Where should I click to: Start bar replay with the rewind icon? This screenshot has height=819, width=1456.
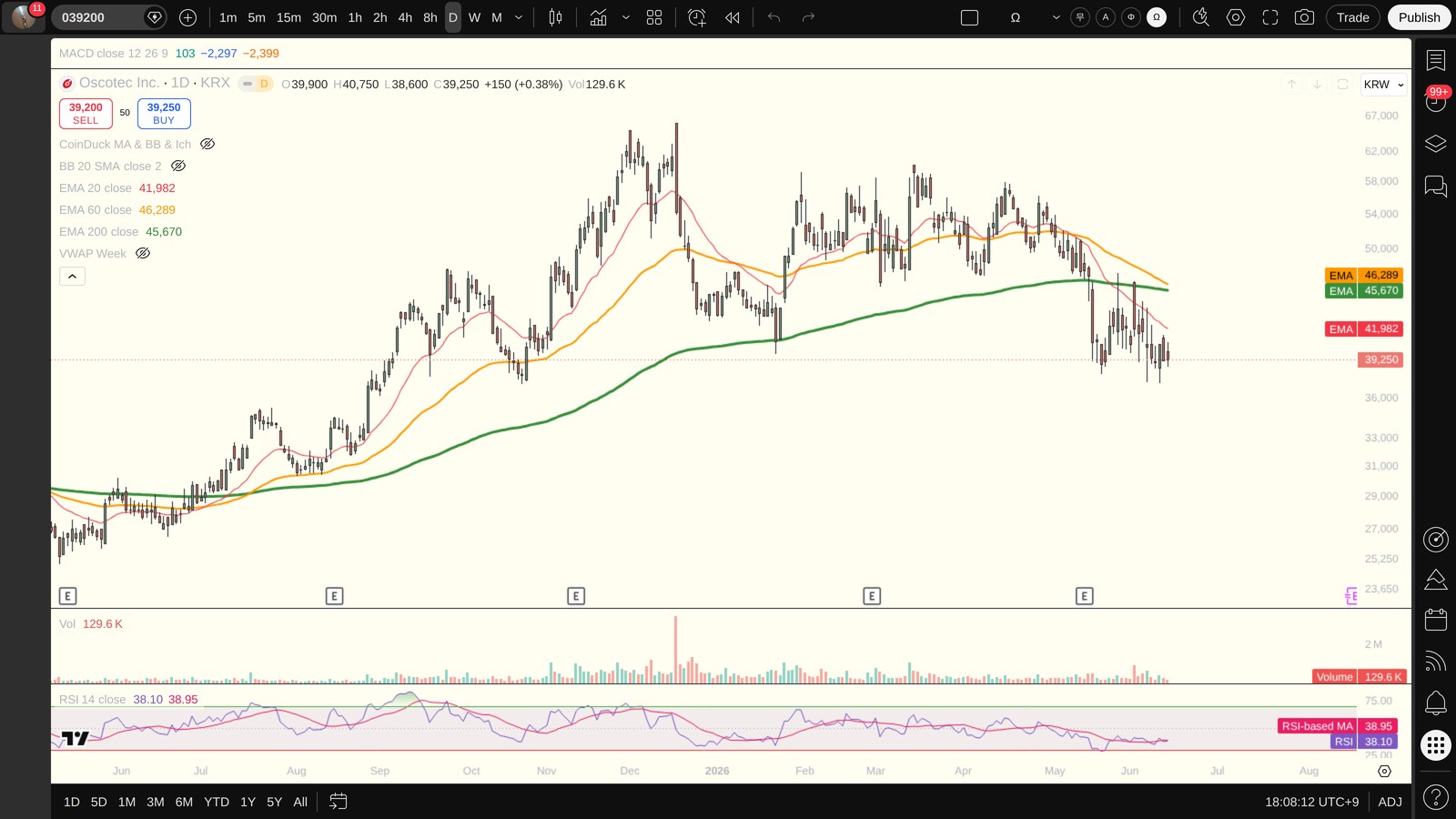point(733,17)
